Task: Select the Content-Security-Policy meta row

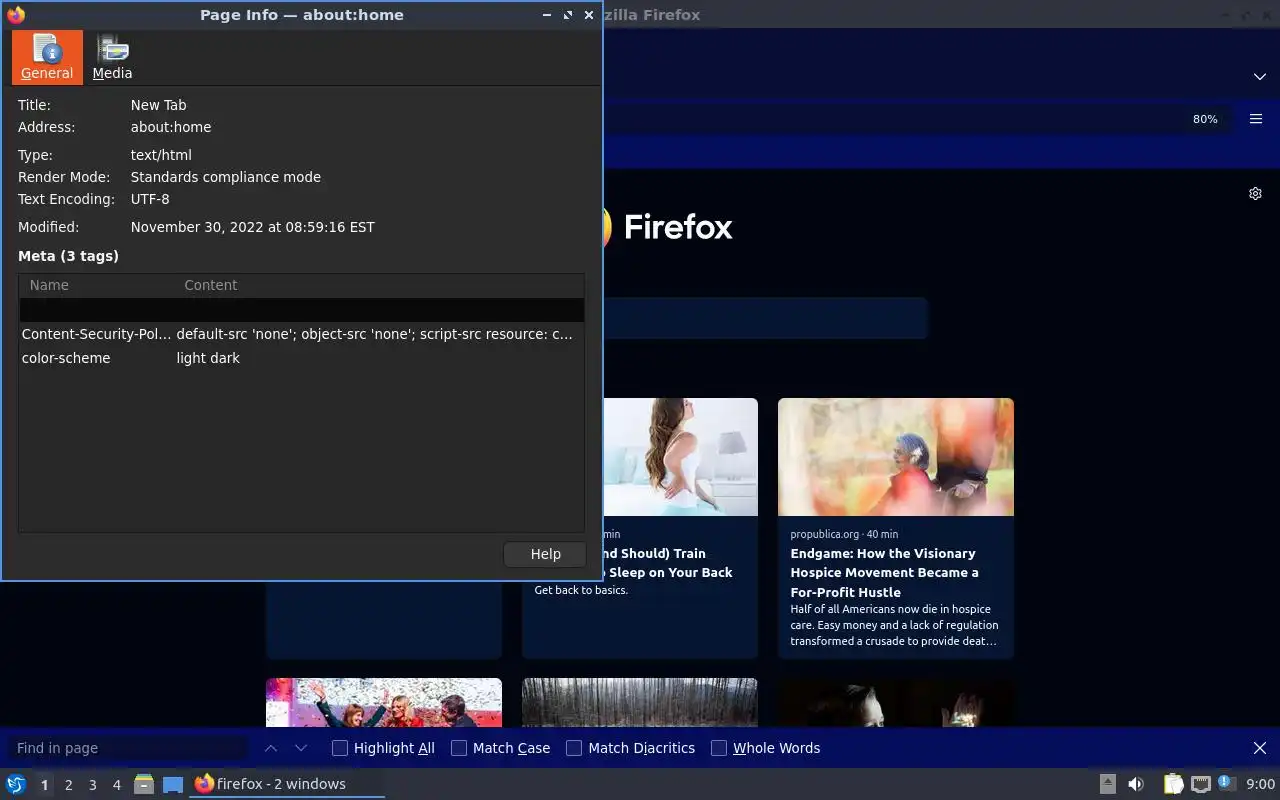Action: [x=301, y=334]
